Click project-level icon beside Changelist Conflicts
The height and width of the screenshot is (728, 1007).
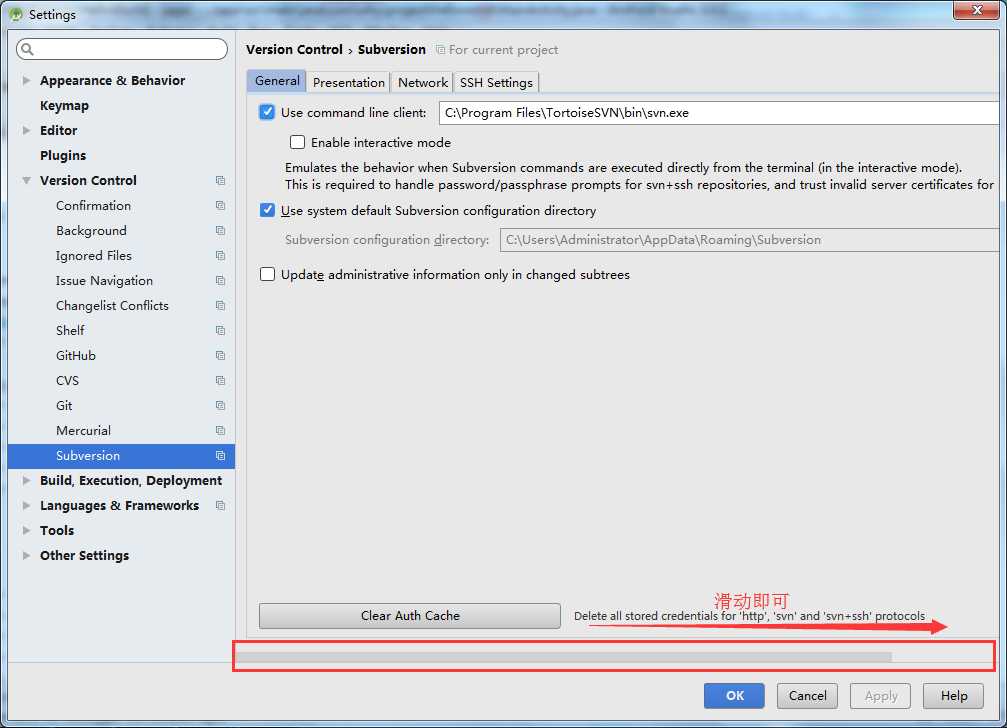point(220,306)
